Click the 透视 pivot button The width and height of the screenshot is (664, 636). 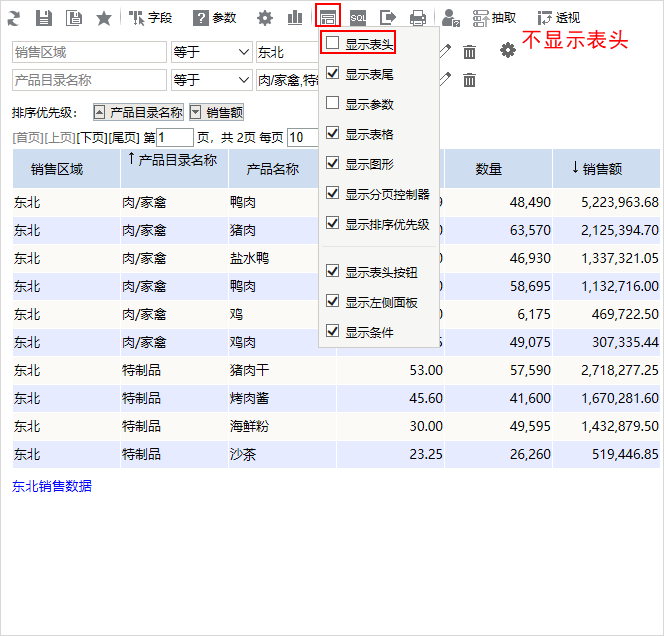(559, 18)
